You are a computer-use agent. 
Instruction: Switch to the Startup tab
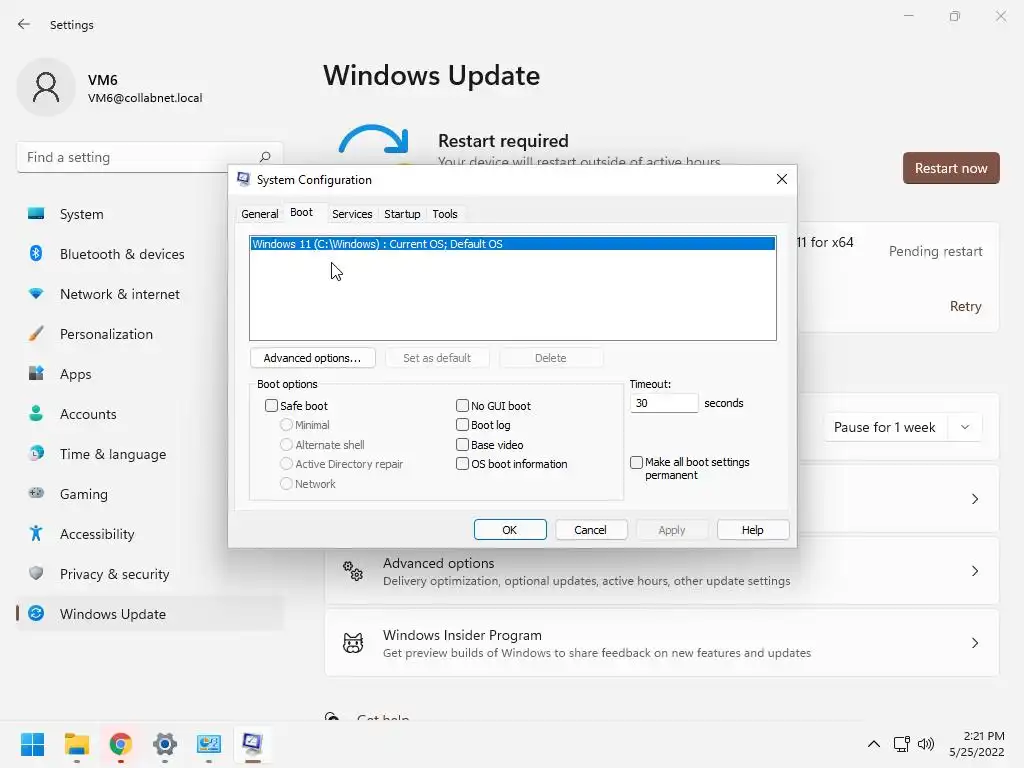click(x=402, y=214)
